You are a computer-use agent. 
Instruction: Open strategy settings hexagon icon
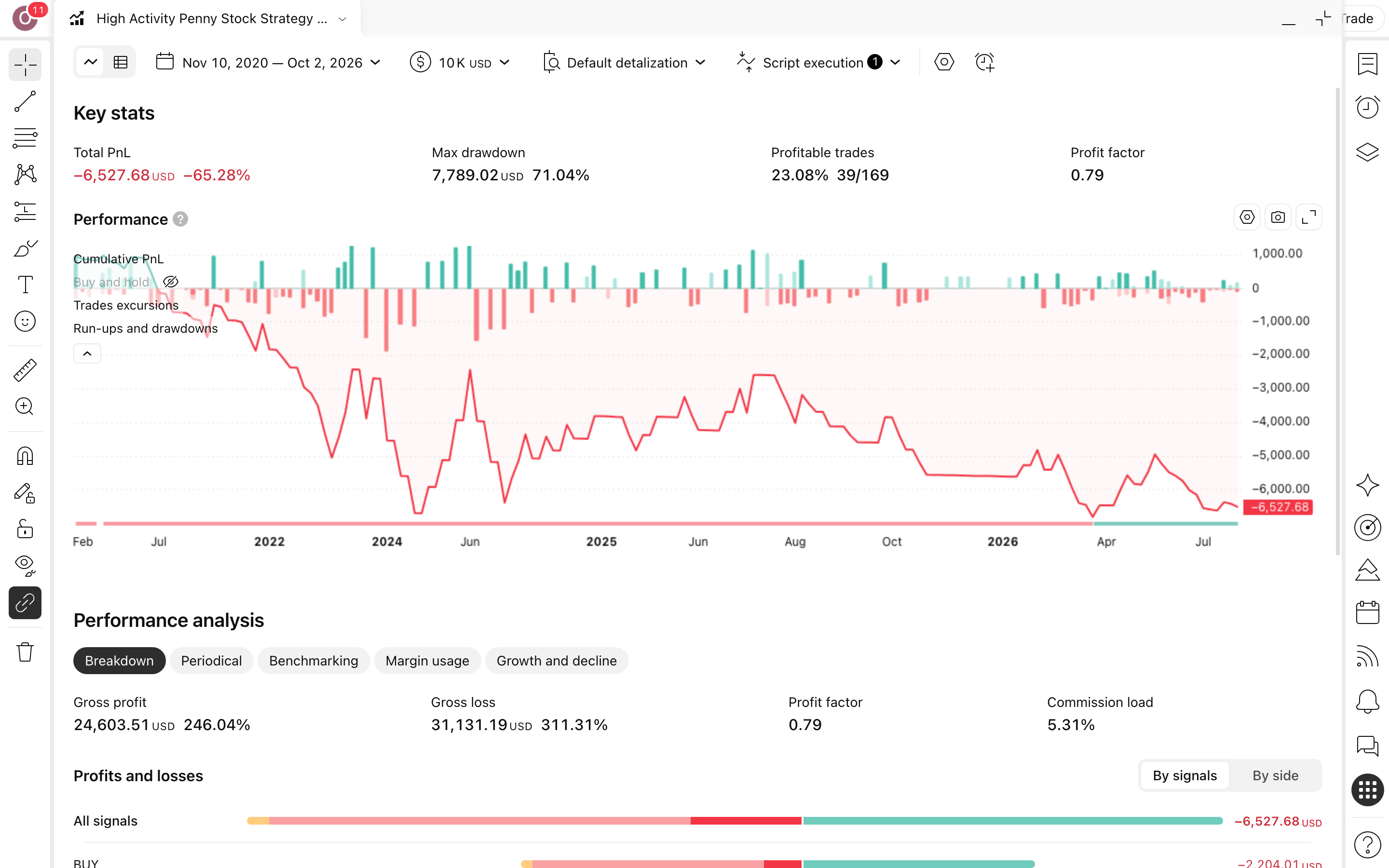click(944, 62)
